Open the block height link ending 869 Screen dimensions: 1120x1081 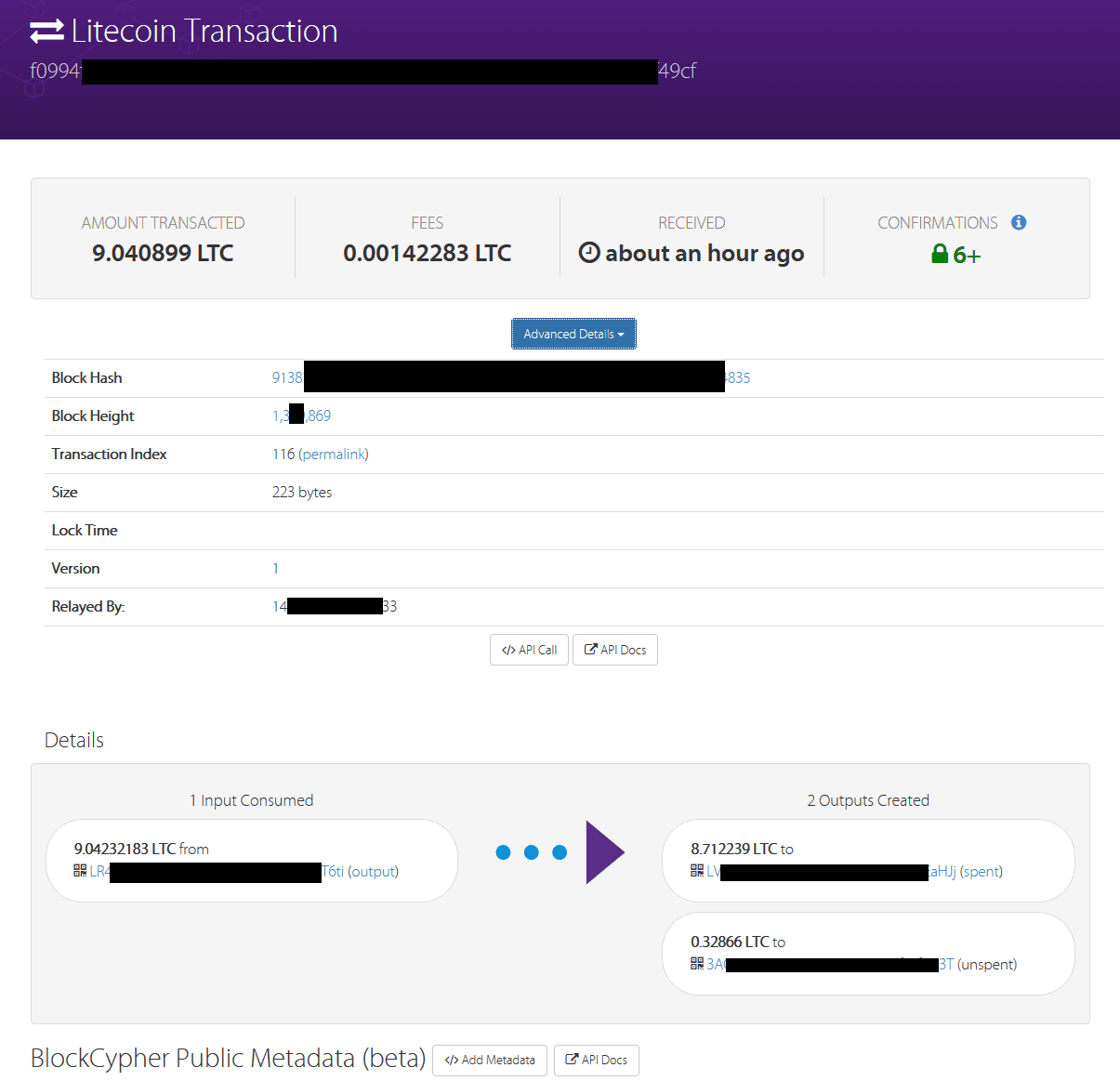tap(301, 415)
